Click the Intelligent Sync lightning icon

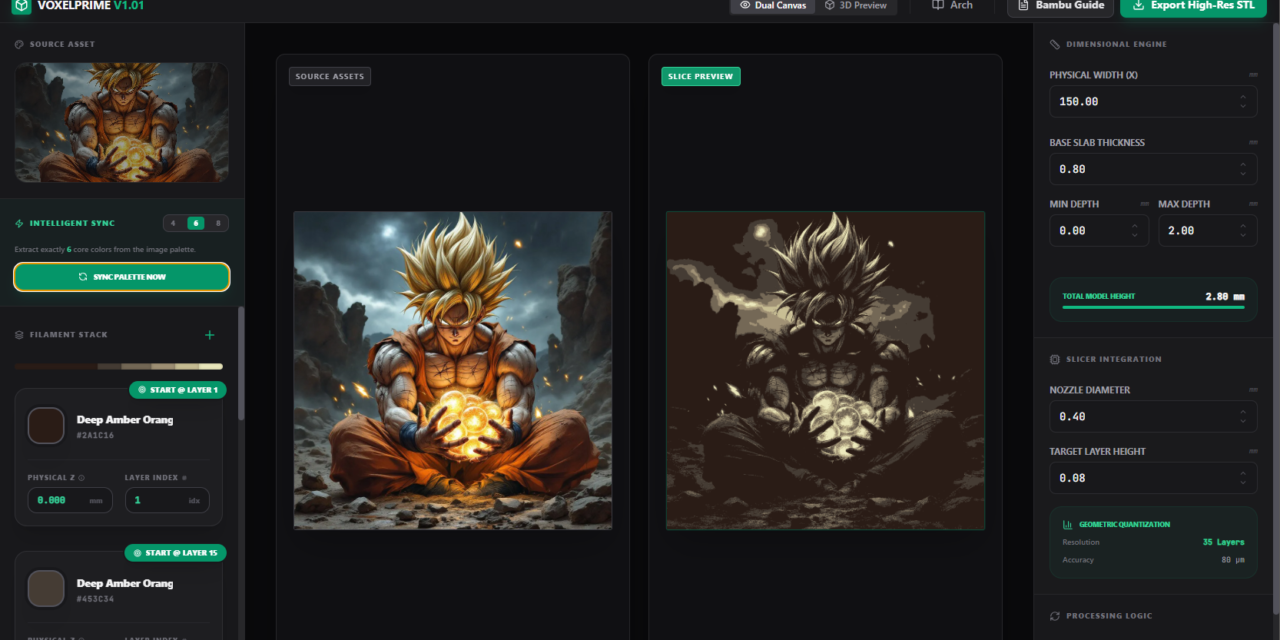(19, 224)
